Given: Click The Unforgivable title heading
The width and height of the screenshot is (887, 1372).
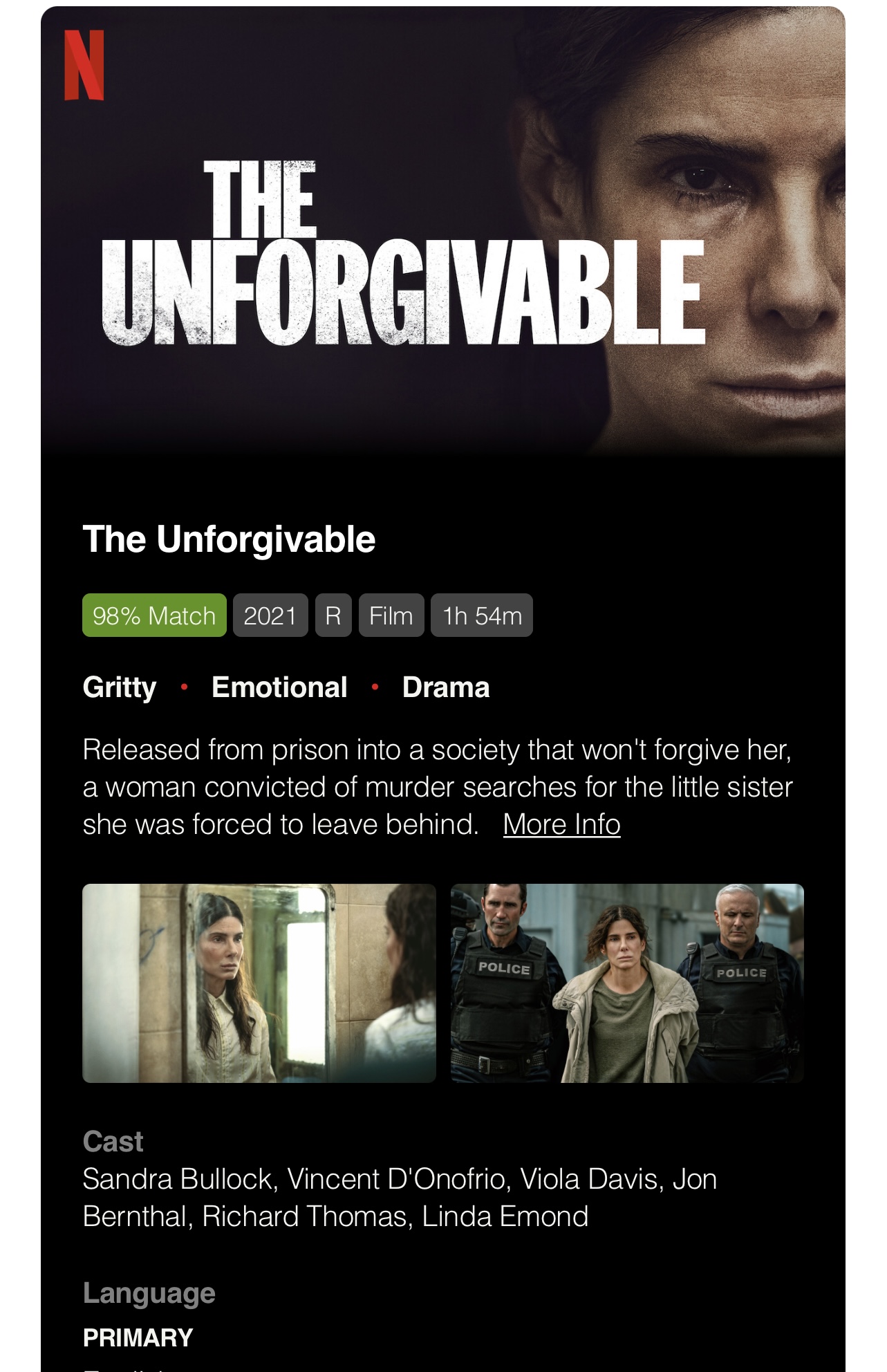Looking at the screenshot, I should tap(229, 539).
